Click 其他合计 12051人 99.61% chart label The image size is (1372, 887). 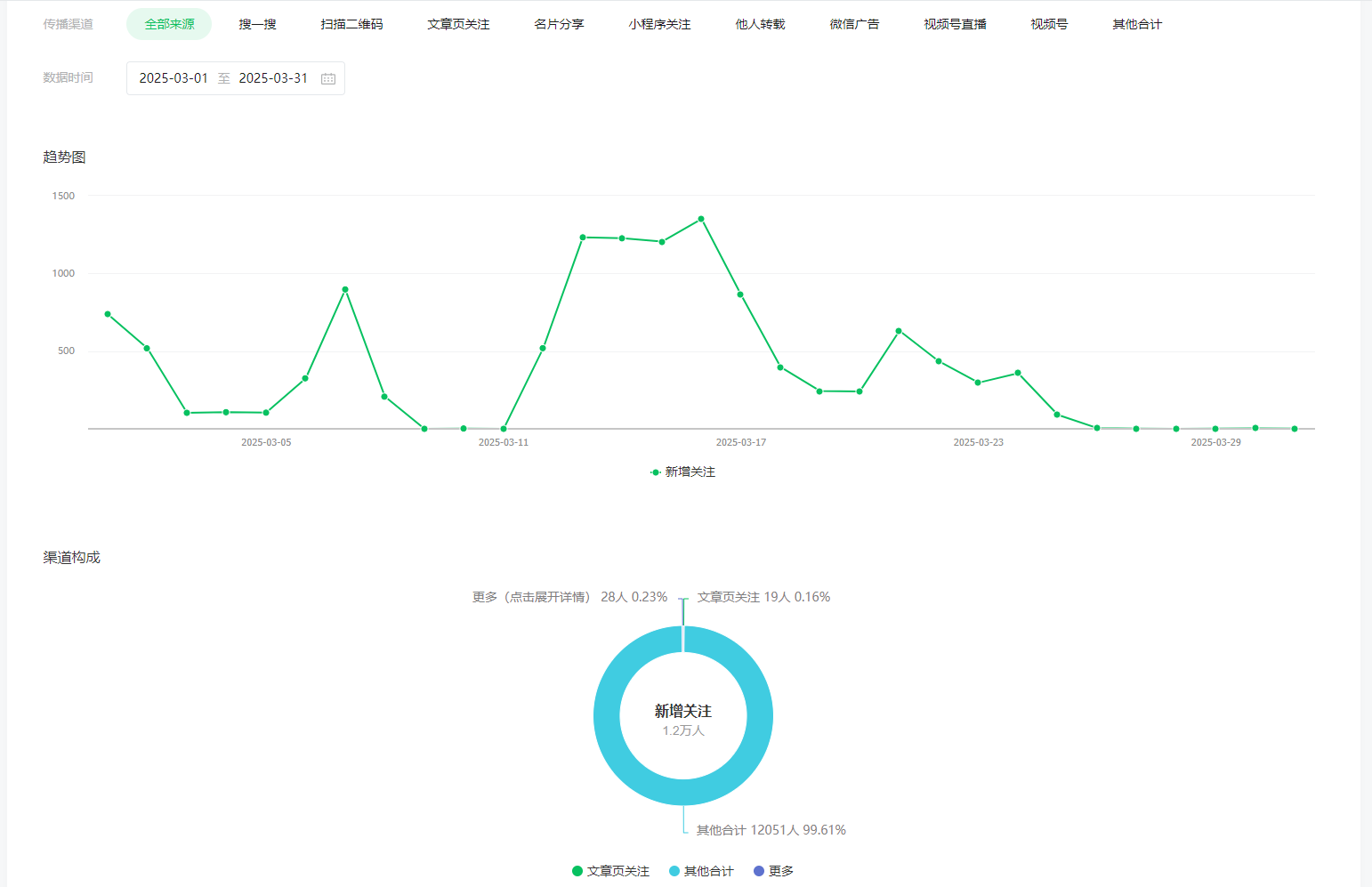pos(771,830)
